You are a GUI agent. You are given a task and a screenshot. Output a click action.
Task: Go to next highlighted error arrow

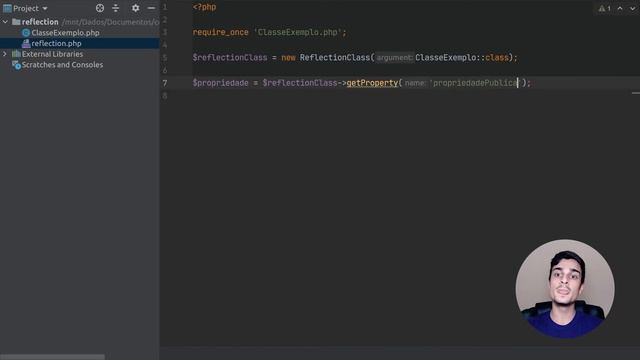tap(632, 8)
